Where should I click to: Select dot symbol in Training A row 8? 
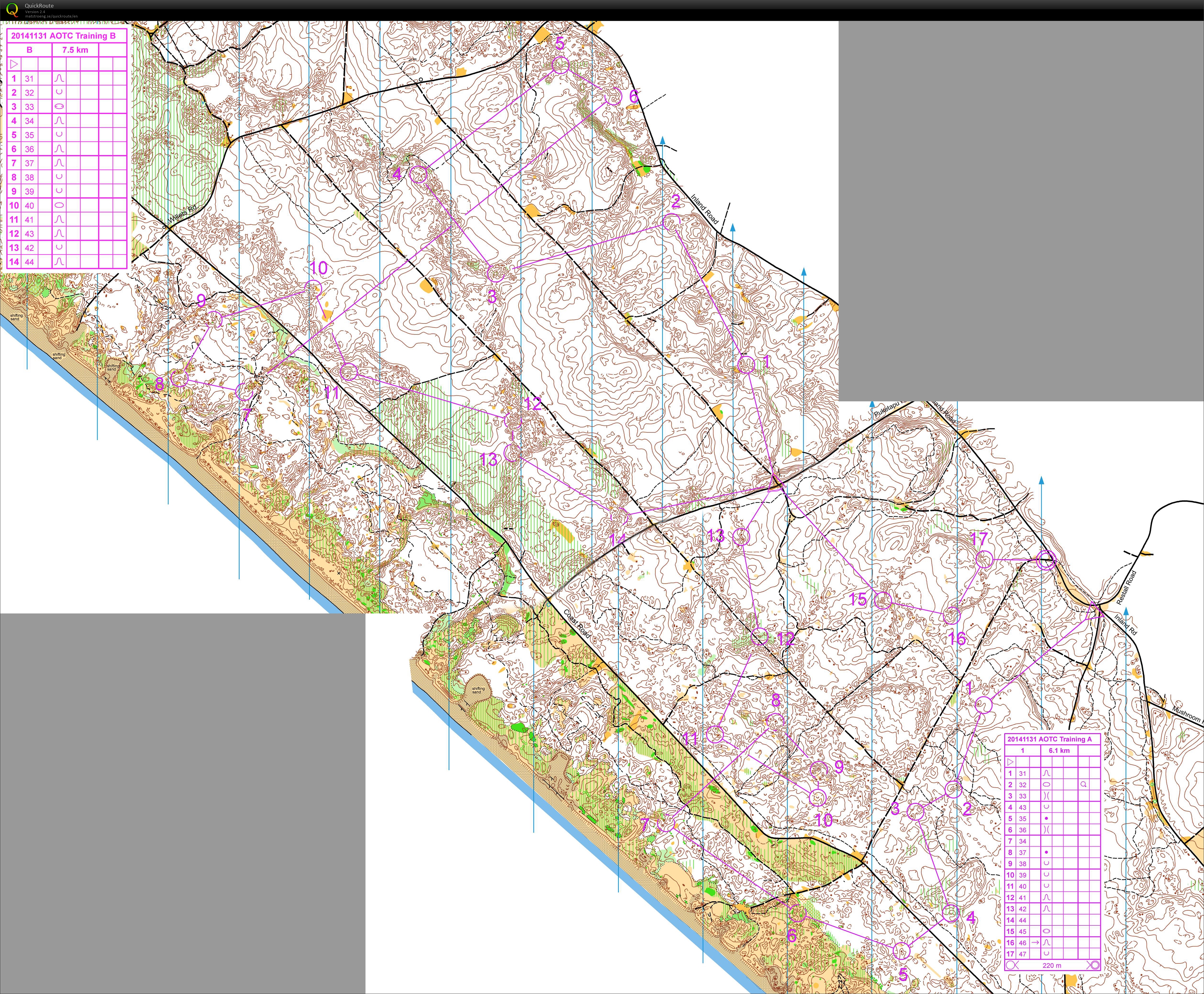click(x=1047, y=852)
